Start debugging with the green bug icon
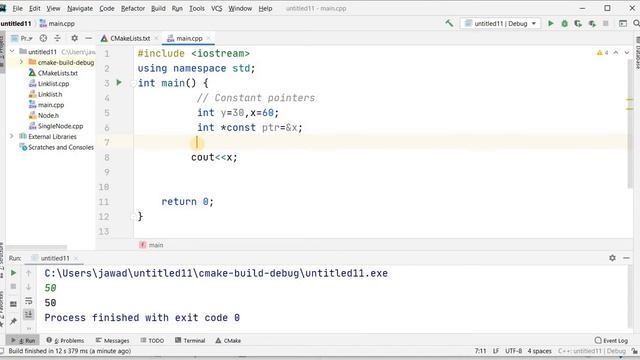This screenshot has height=360, width=640. [564, 24]
